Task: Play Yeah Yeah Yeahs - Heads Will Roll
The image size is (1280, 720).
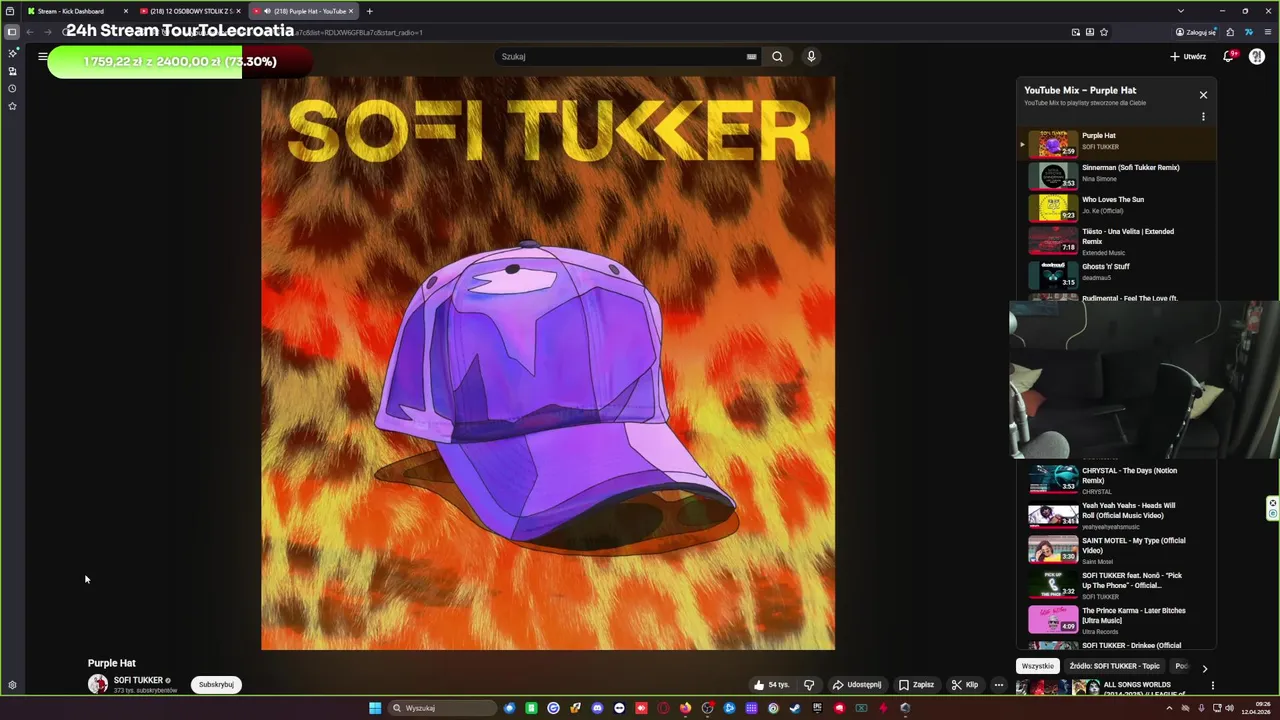Action: click(1118, 515)
